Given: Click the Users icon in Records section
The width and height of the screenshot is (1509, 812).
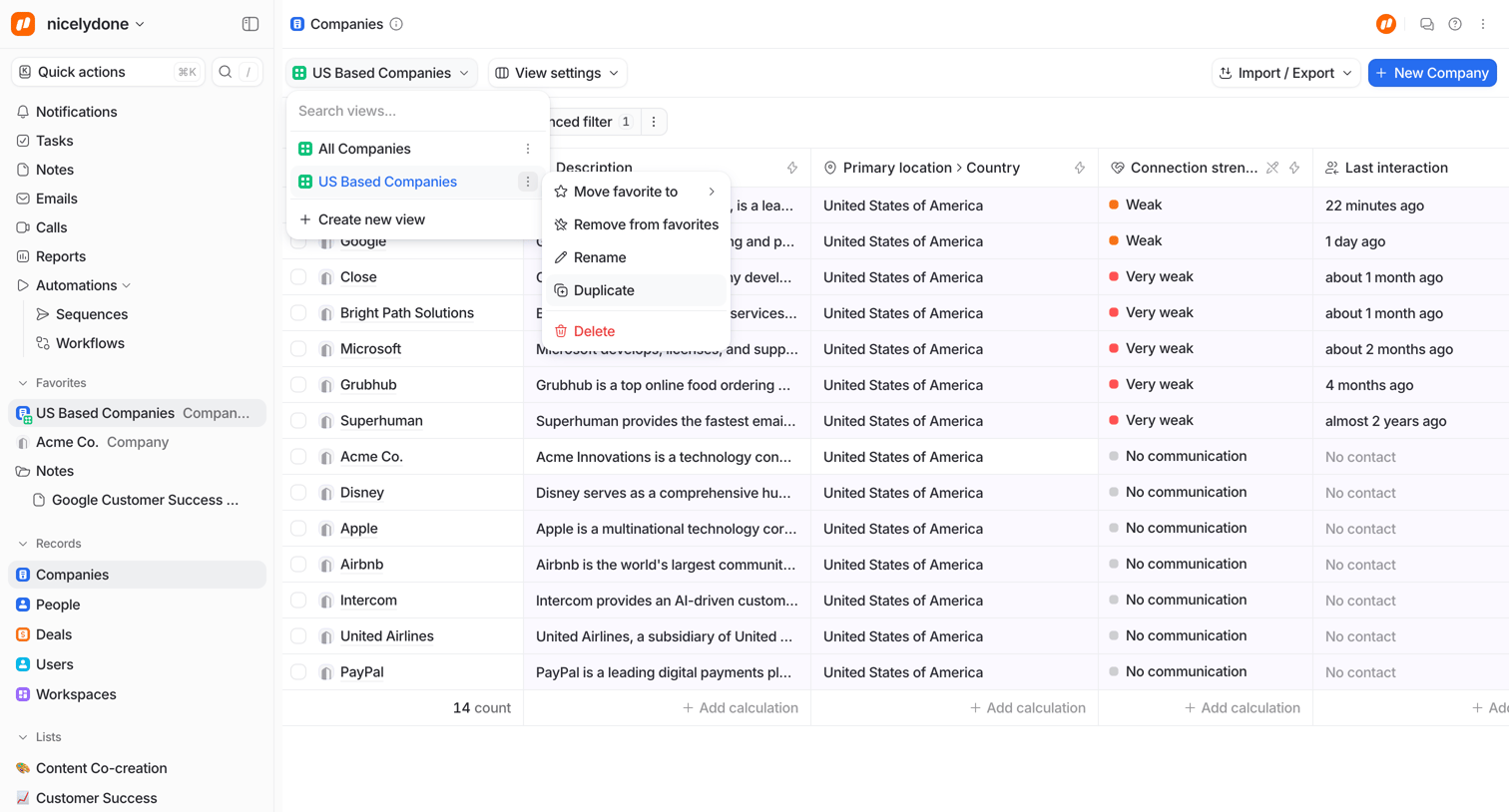Looking at the screenshot, I should [23, 664].
